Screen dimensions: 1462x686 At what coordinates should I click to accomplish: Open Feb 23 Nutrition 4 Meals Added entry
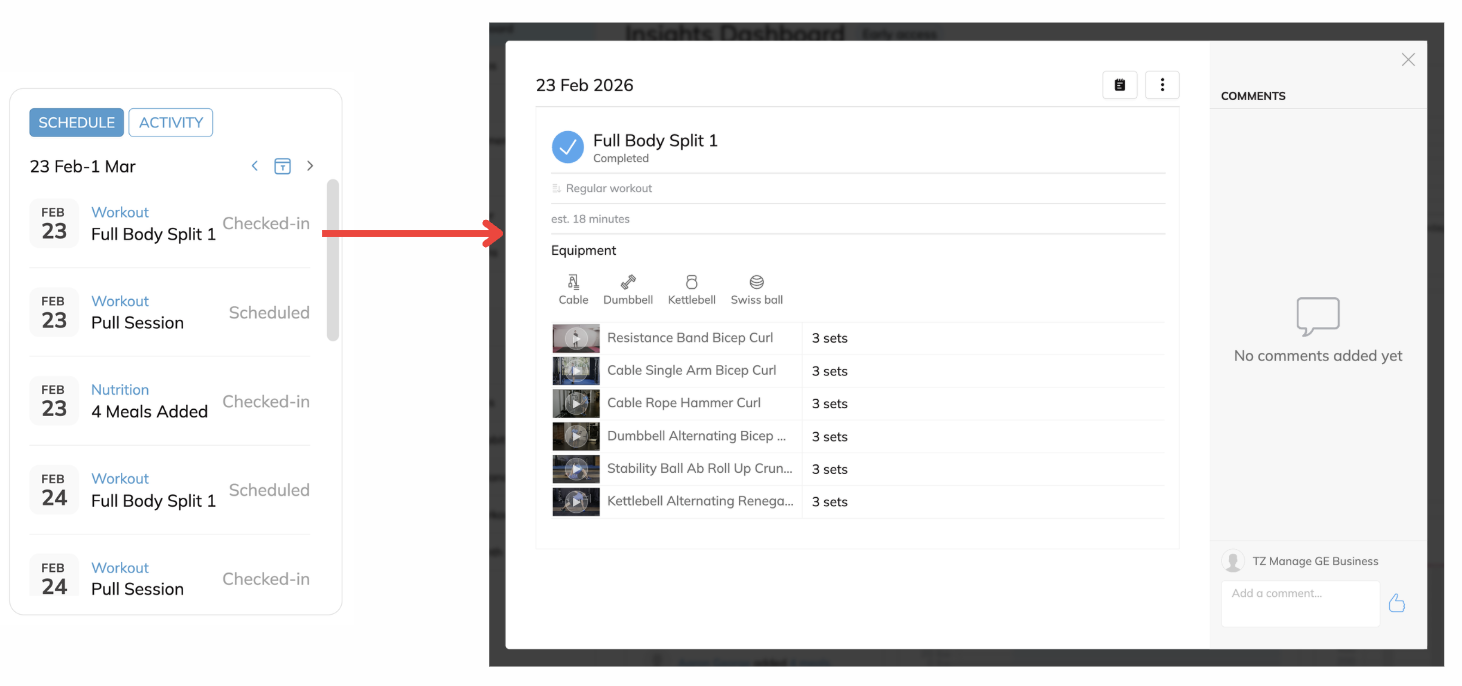(170, 401)
